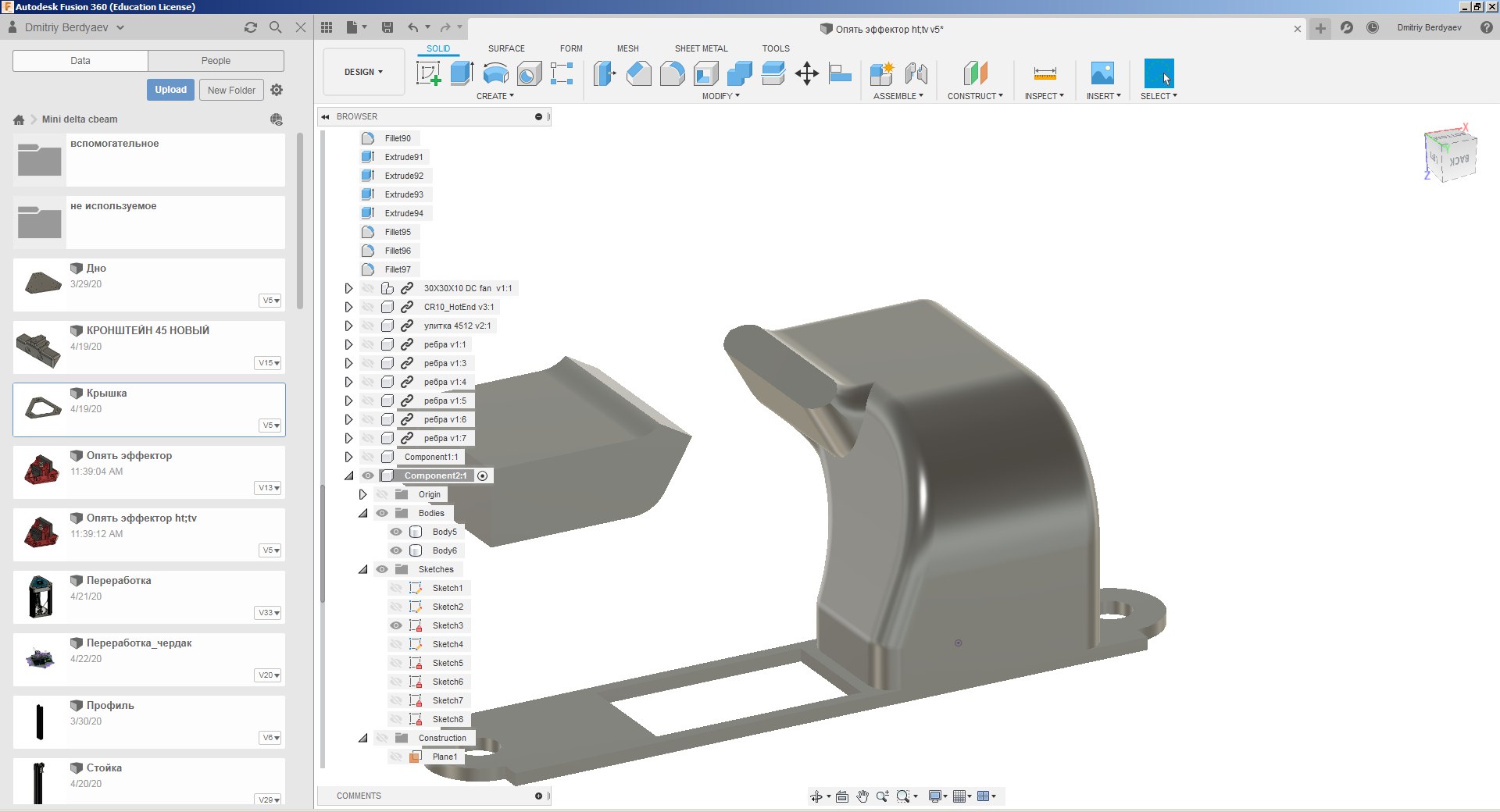Hide the Component2:1 component
This screenshot has width=1500, height=812.
click(368, 475)
